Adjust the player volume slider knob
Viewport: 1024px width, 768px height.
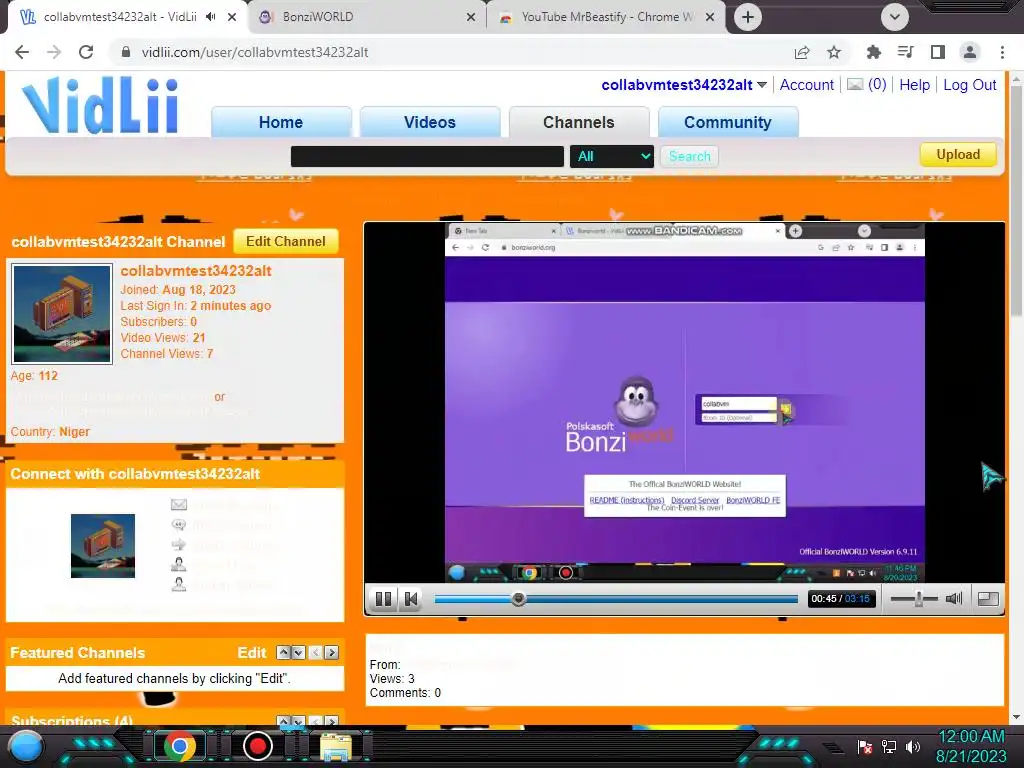coord(918,598)
